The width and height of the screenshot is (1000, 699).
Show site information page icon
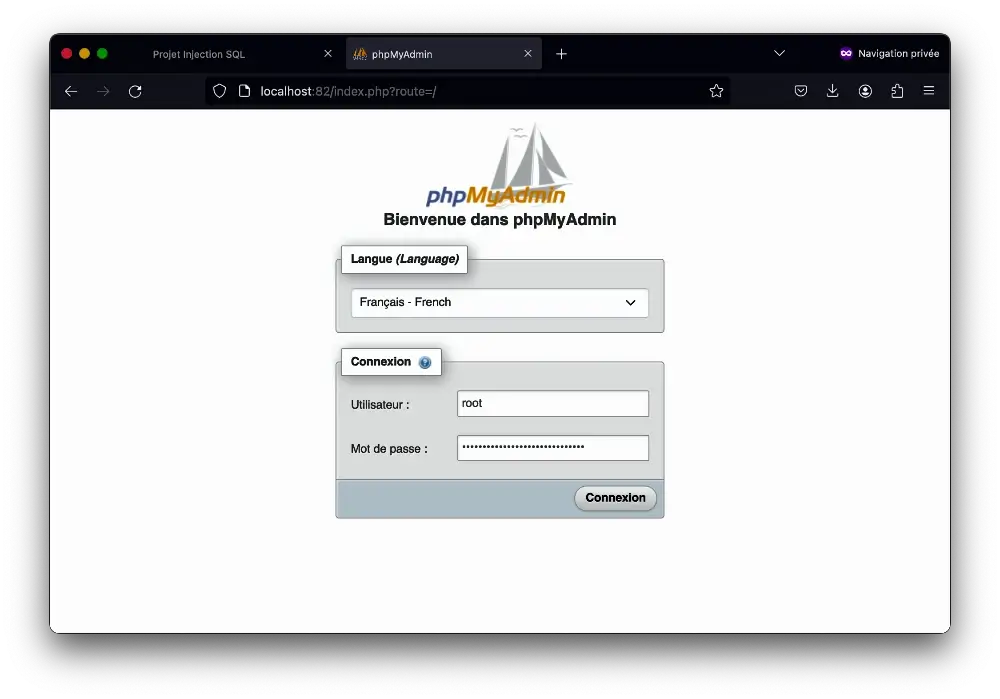click(x=244, y=91)
